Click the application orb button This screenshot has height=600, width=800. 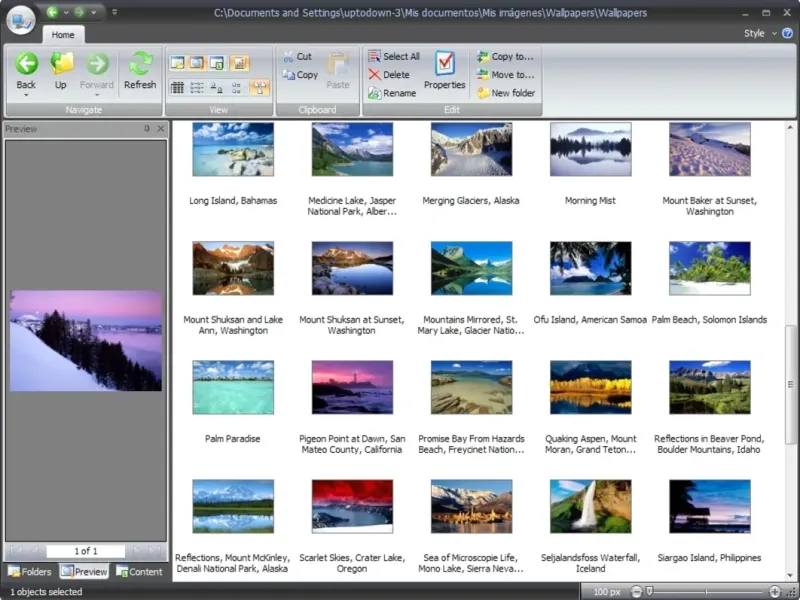pyautogui.click(x=20, y=18)
